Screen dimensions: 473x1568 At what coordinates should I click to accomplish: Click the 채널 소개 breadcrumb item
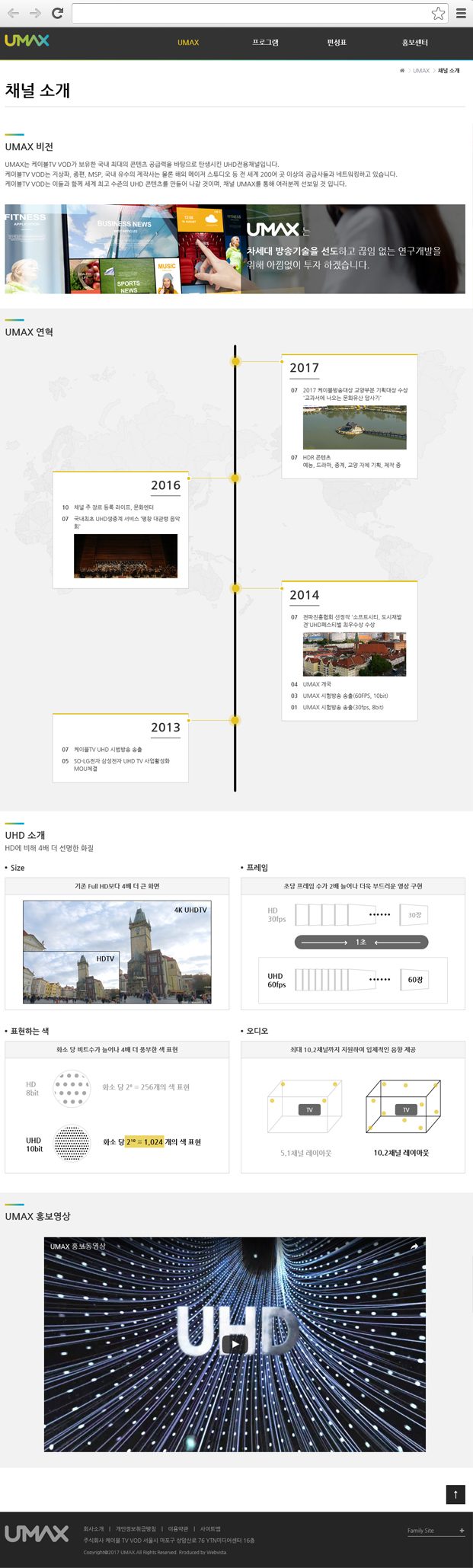[449, 71]
